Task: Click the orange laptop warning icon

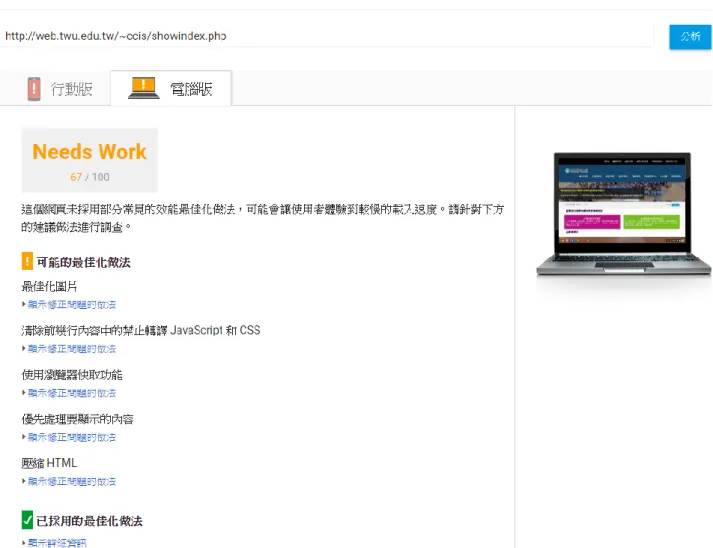Action: [x=144, y=88]
